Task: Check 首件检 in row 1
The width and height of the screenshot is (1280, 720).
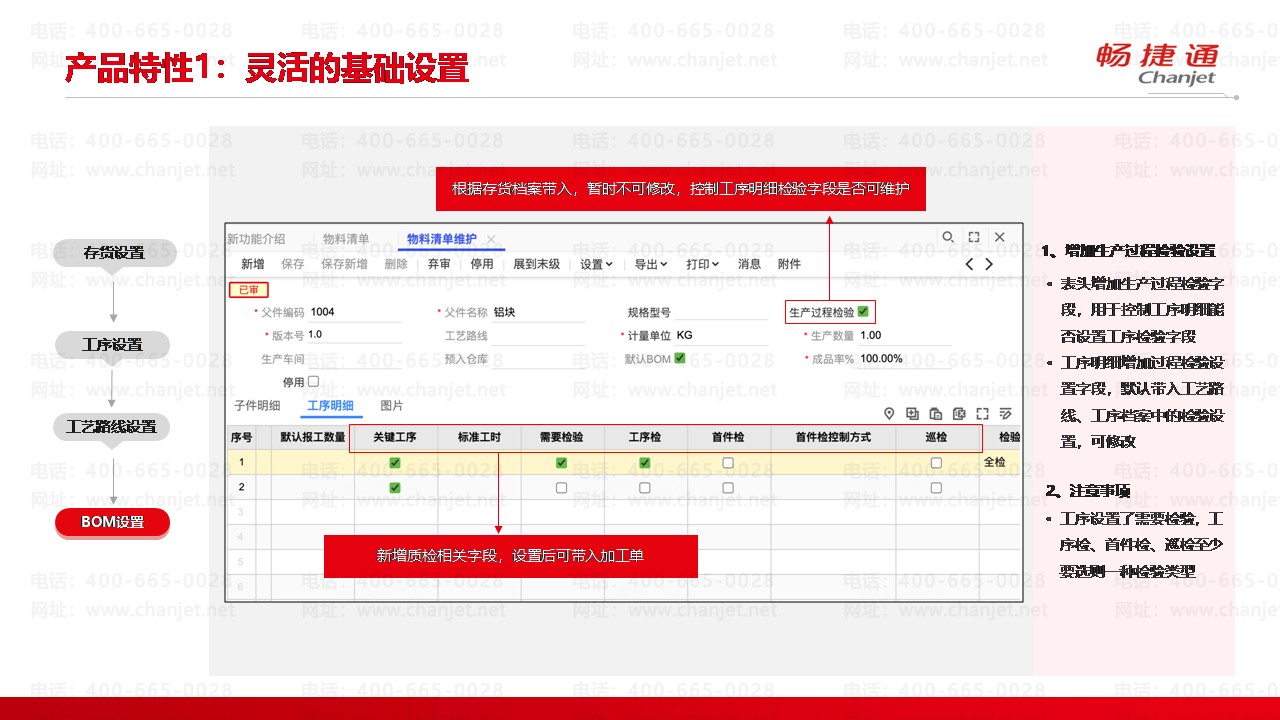Action: click(728, 462)
